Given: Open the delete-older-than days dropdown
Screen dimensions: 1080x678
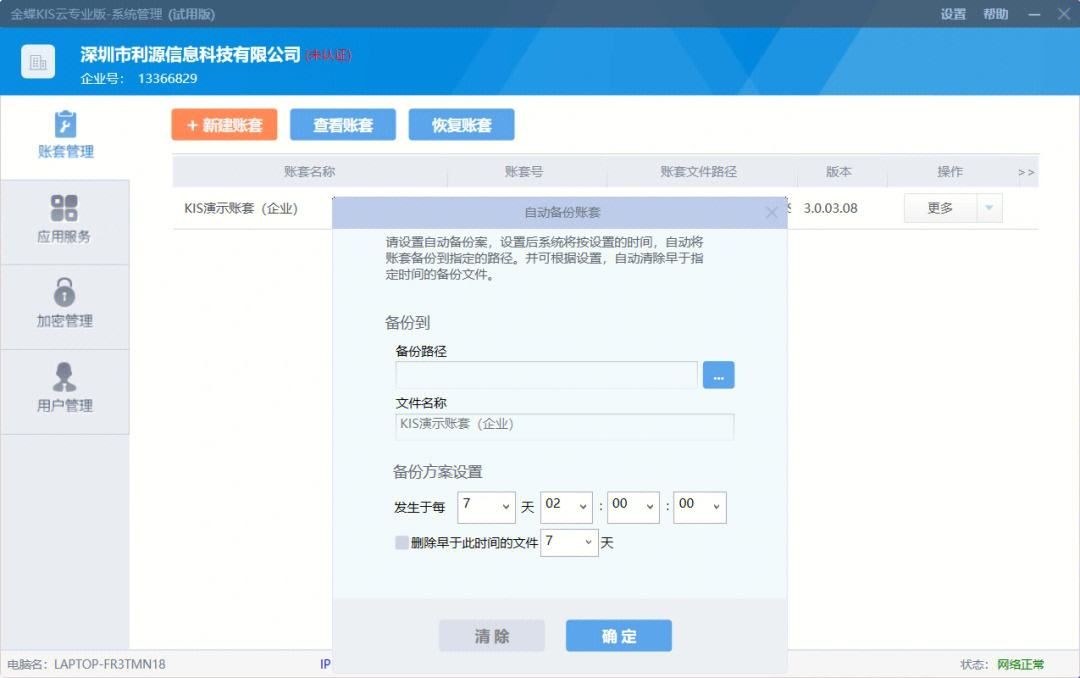Looking at the screenshot, I should click(569, 542).
